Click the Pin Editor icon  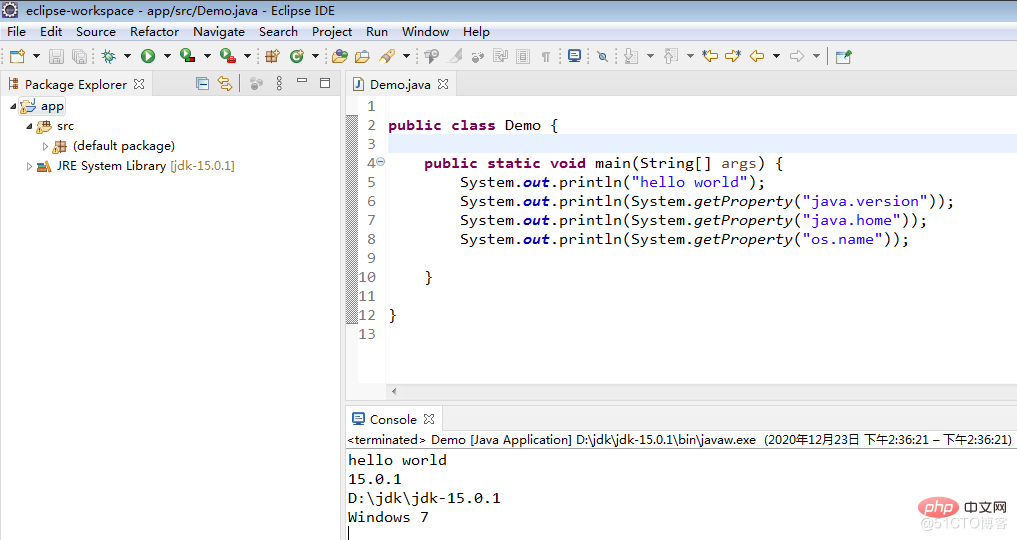click(x=843, y=56)
